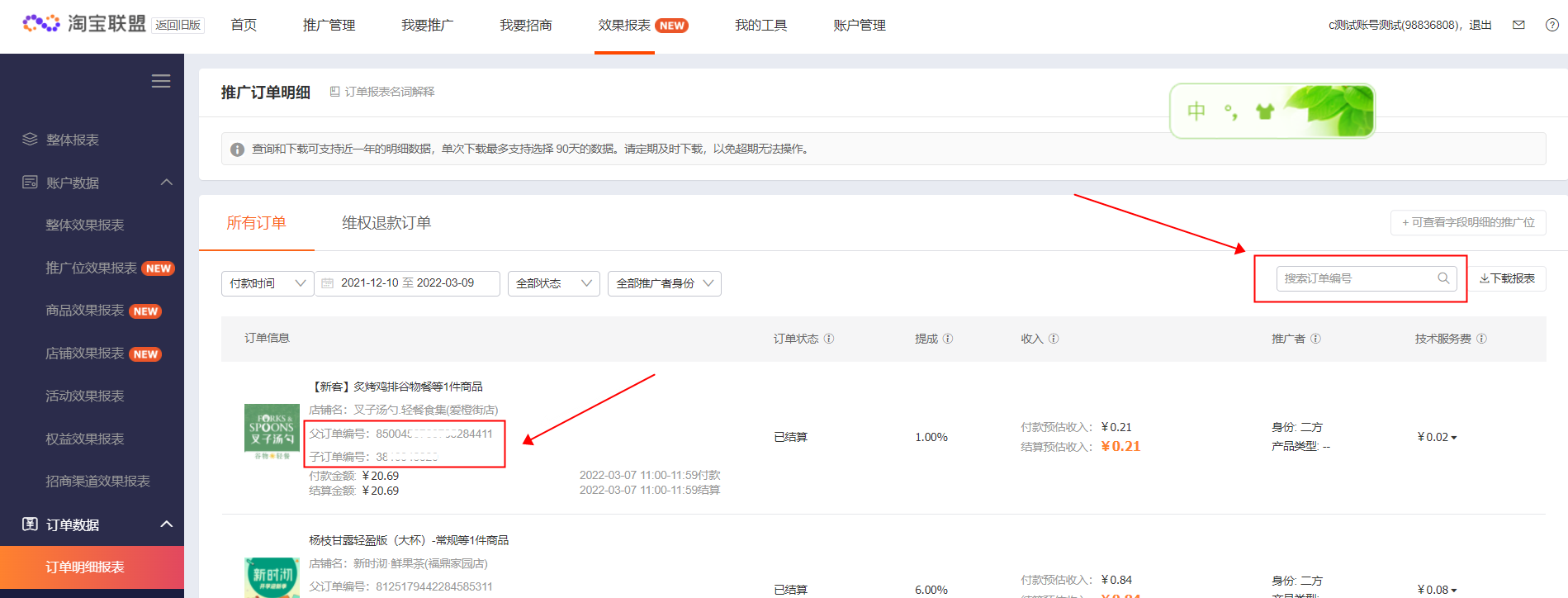This screenshot has height=598, width=1568.
Task: Click the help question mark icon
Action: [x=1552, y=25]
